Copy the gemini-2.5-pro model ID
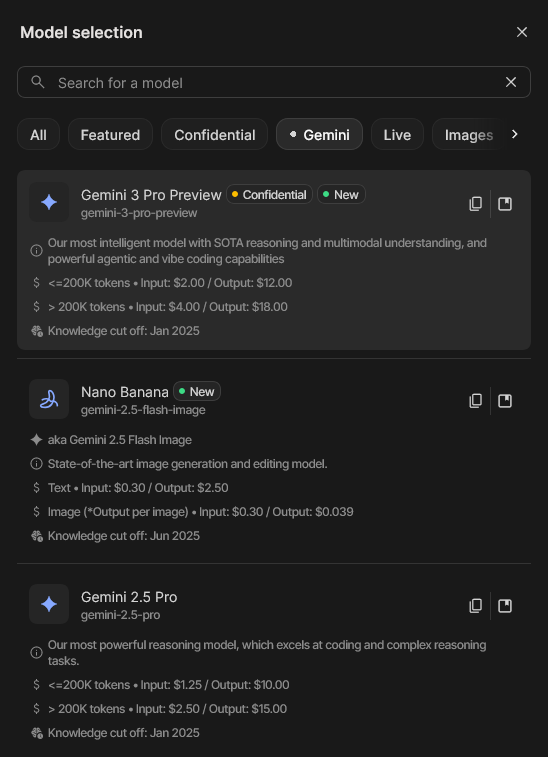 pos(476,606)
